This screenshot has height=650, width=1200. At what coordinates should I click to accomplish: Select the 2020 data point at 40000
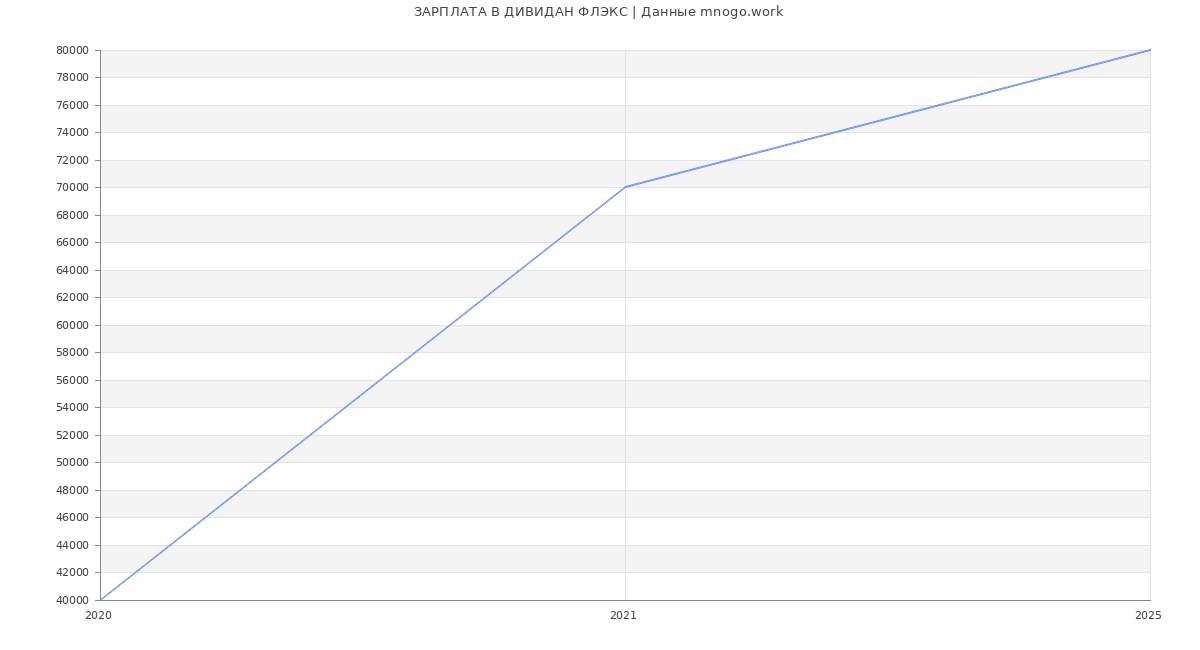(100, 600)
